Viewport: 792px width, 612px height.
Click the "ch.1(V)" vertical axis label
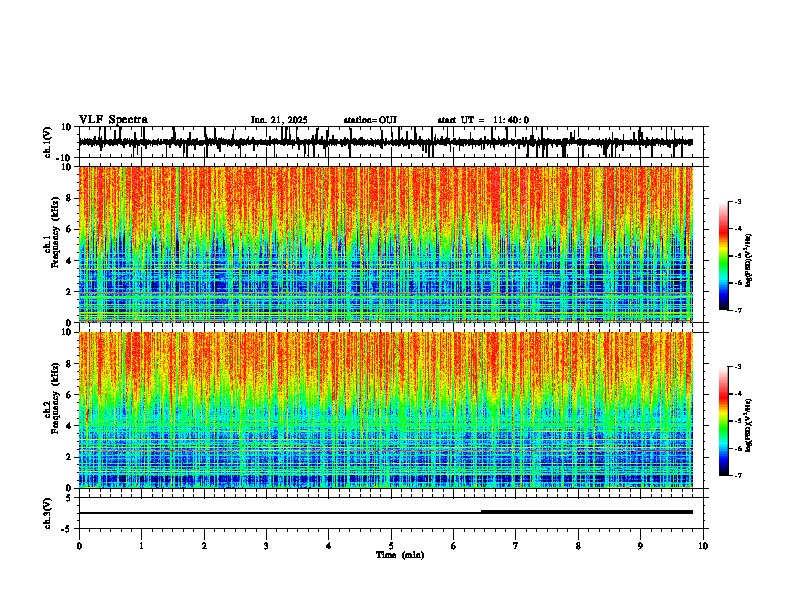[x=48, y=142]
